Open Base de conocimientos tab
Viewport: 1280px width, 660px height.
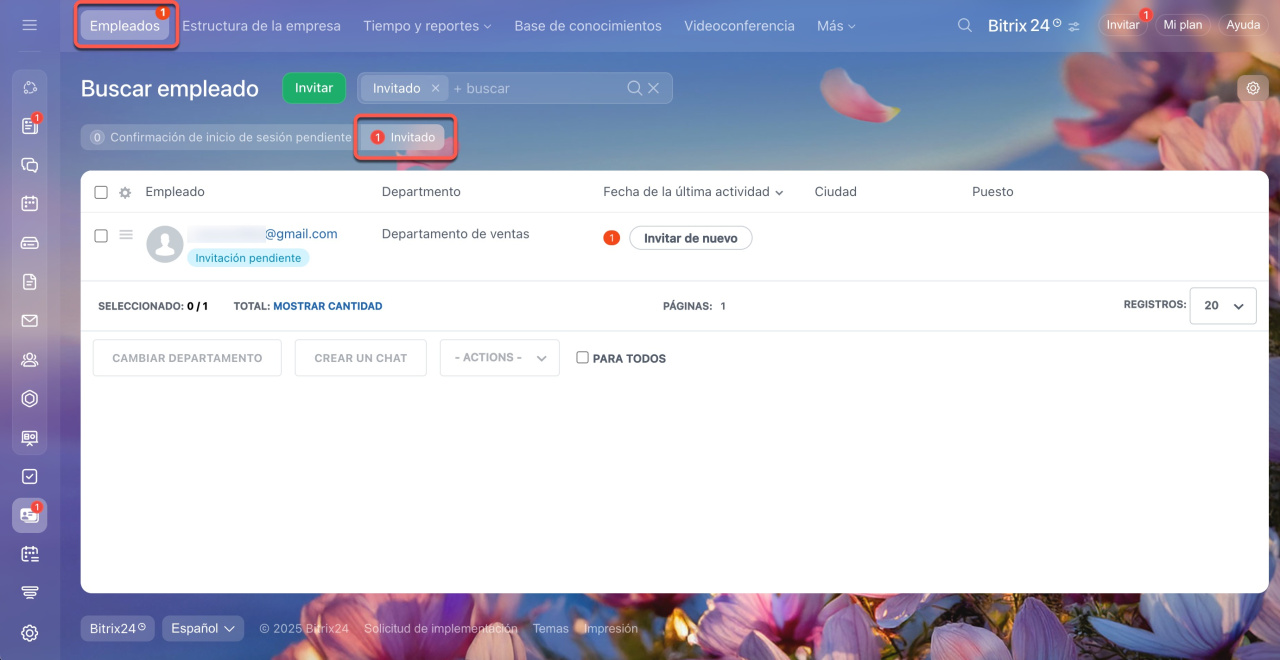point(588,26)
